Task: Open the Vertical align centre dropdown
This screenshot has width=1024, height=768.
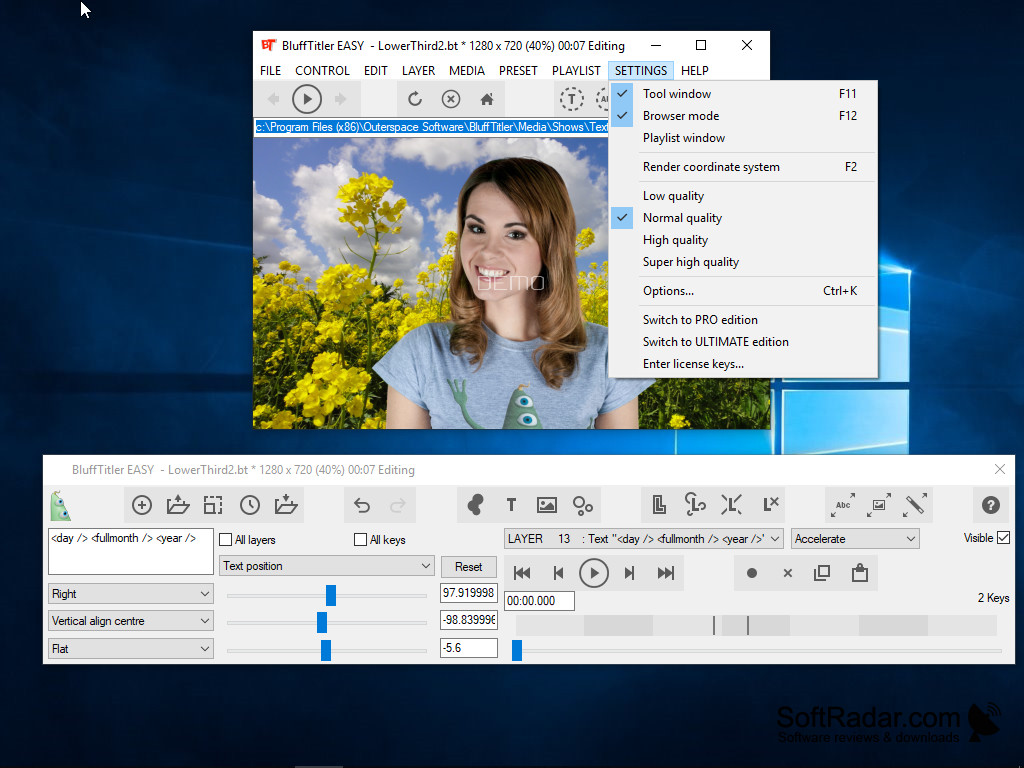Action: pyautogui.click(x=131, y=621)
